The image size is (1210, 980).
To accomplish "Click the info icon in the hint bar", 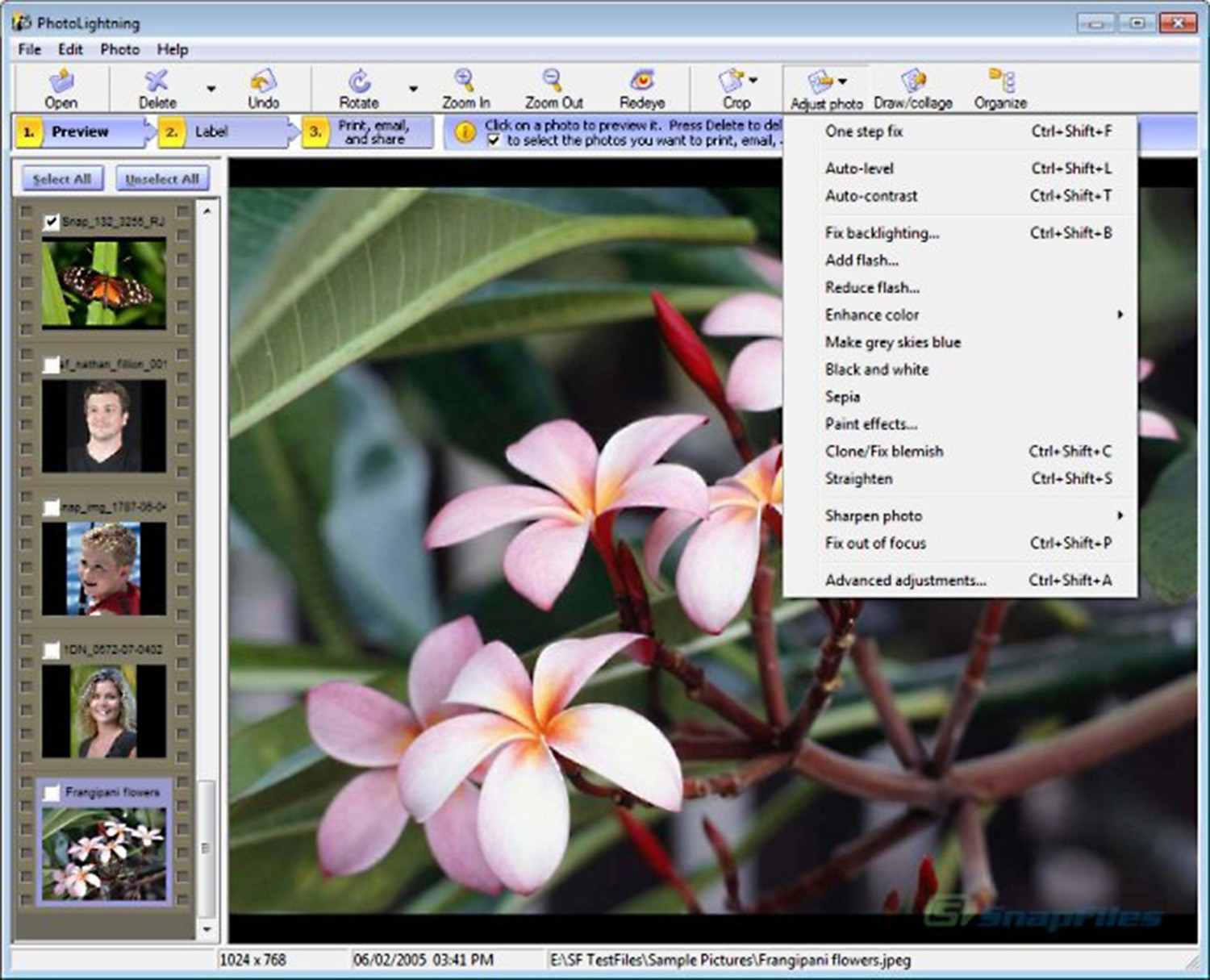I will tap(465, 132).
